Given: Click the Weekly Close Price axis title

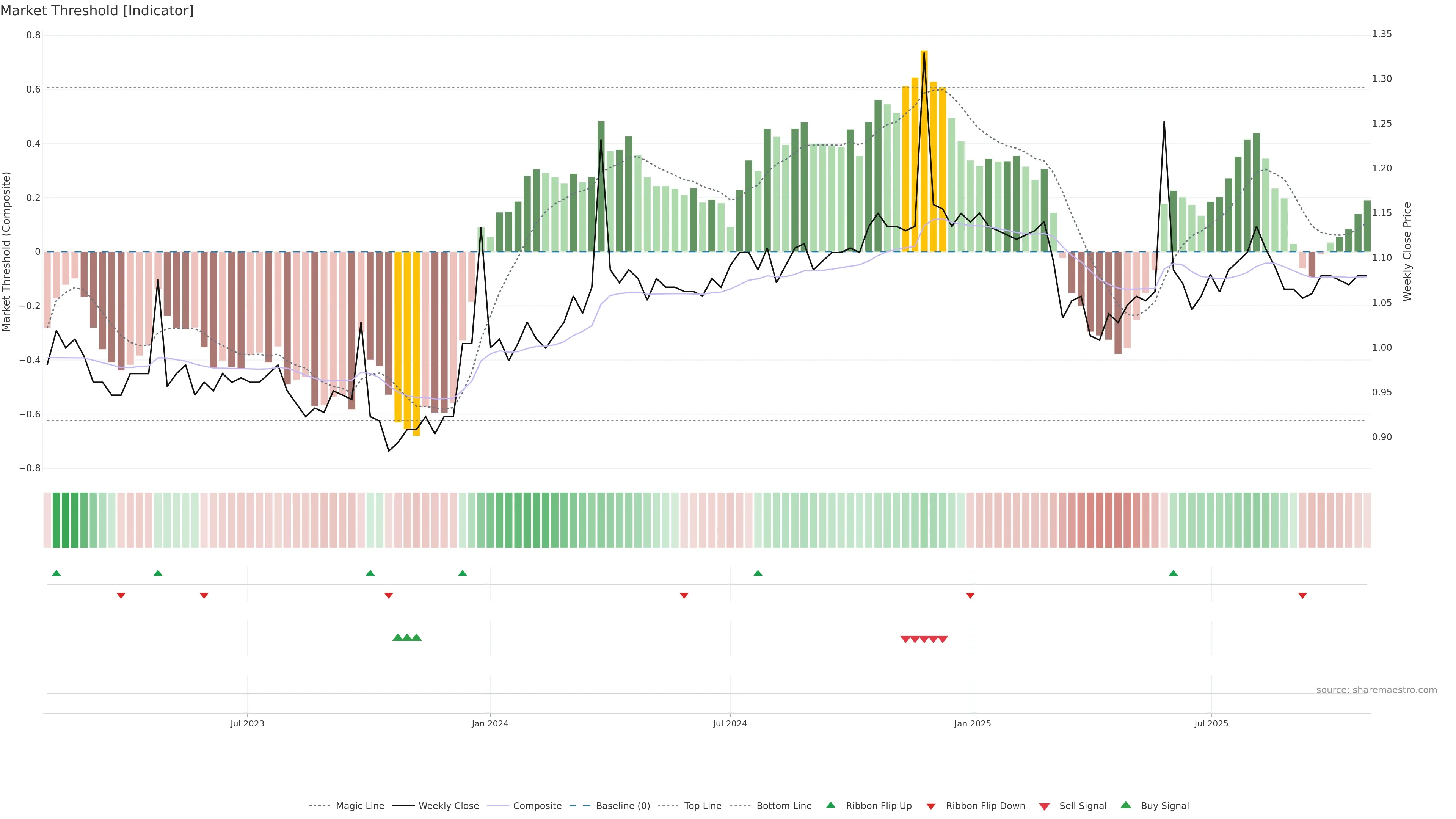Looking at the screenshot, I should click(1407, 251).
